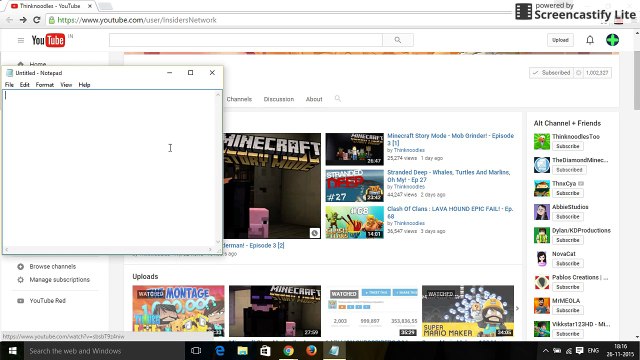
Task: Open Windows Action Center notification icon
Action: point(580,351)
